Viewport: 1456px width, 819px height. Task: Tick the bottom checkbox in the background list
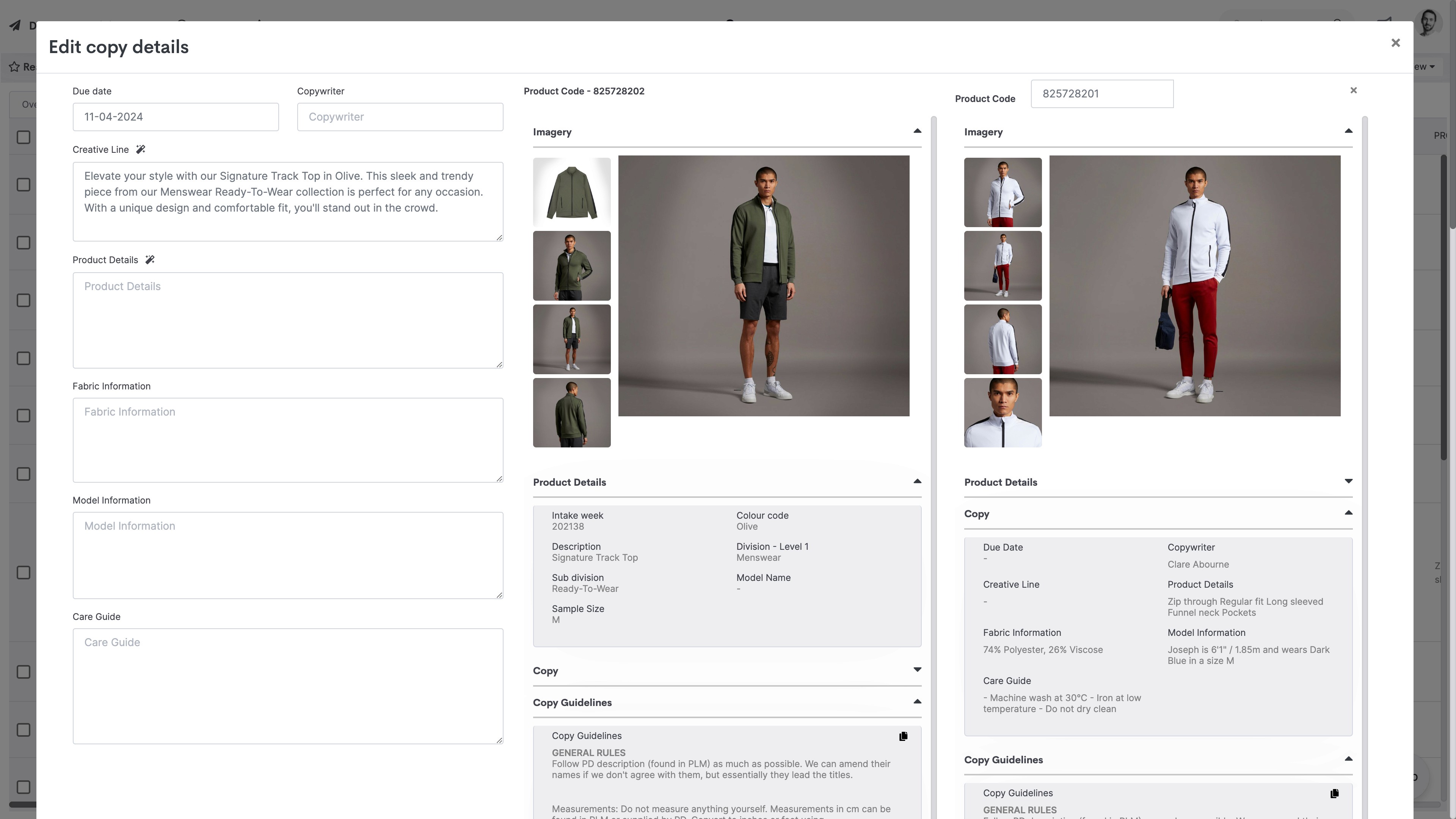[x=23, y=787]
